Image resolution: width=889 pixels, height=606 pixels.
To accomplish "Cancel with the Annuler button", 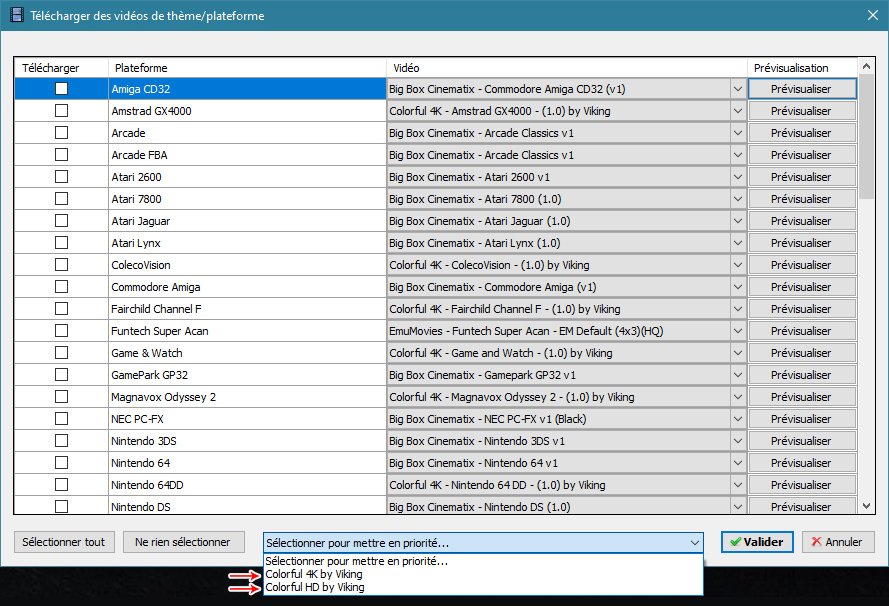I will coord(838,542).
